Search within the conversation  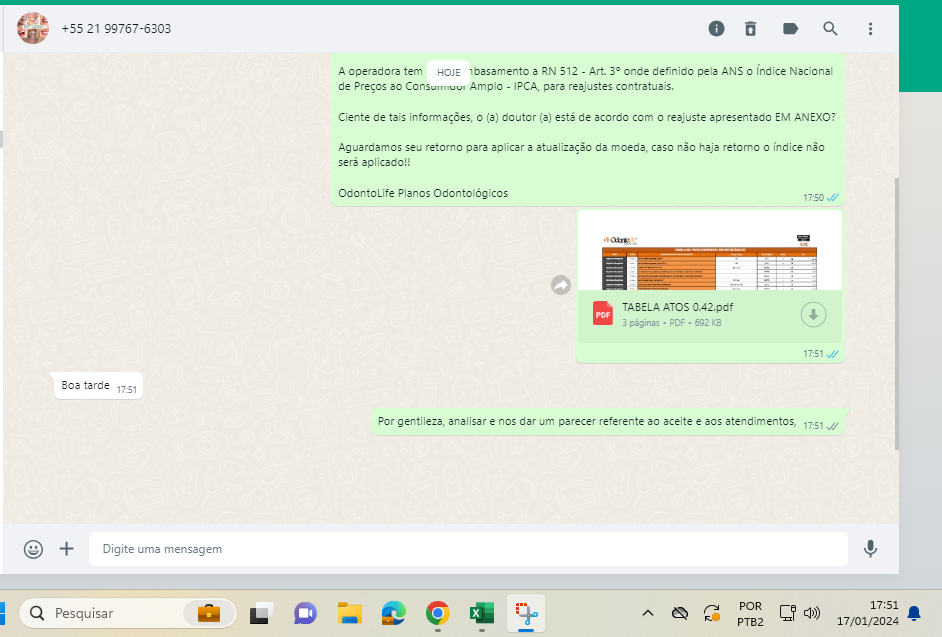tap(830, 28)
